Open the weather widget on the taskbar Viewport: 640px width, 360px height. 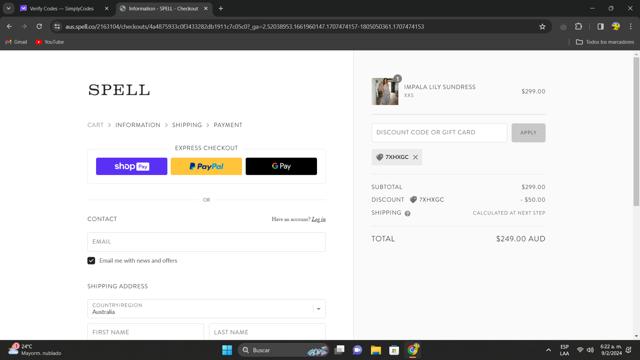pyautogui.click(x=35, y=350)
